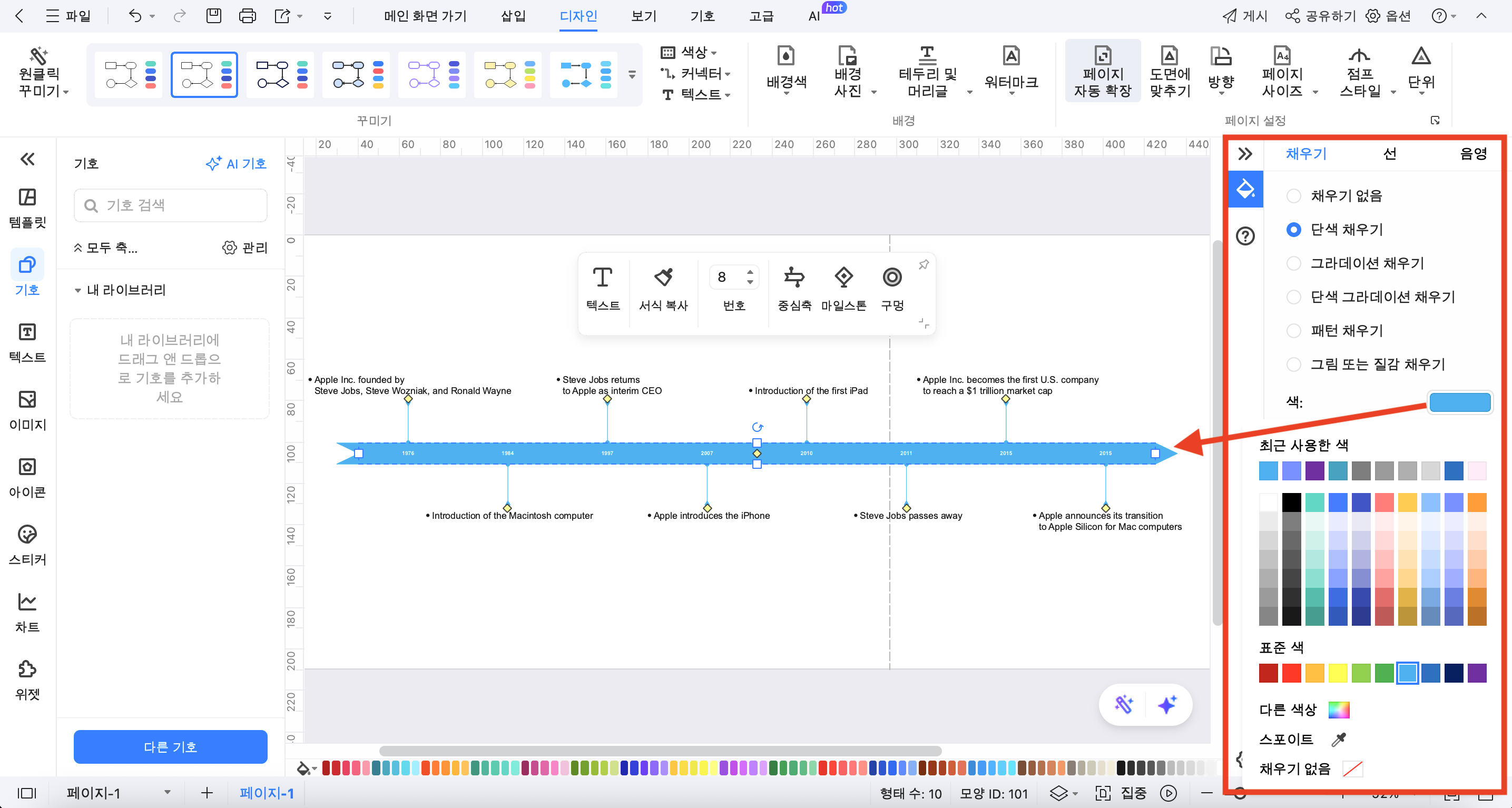Viewport: 1512px width, 808px height.
Task: Click the 텍스트 tool in floating toolbar
Action: point(603,289)
